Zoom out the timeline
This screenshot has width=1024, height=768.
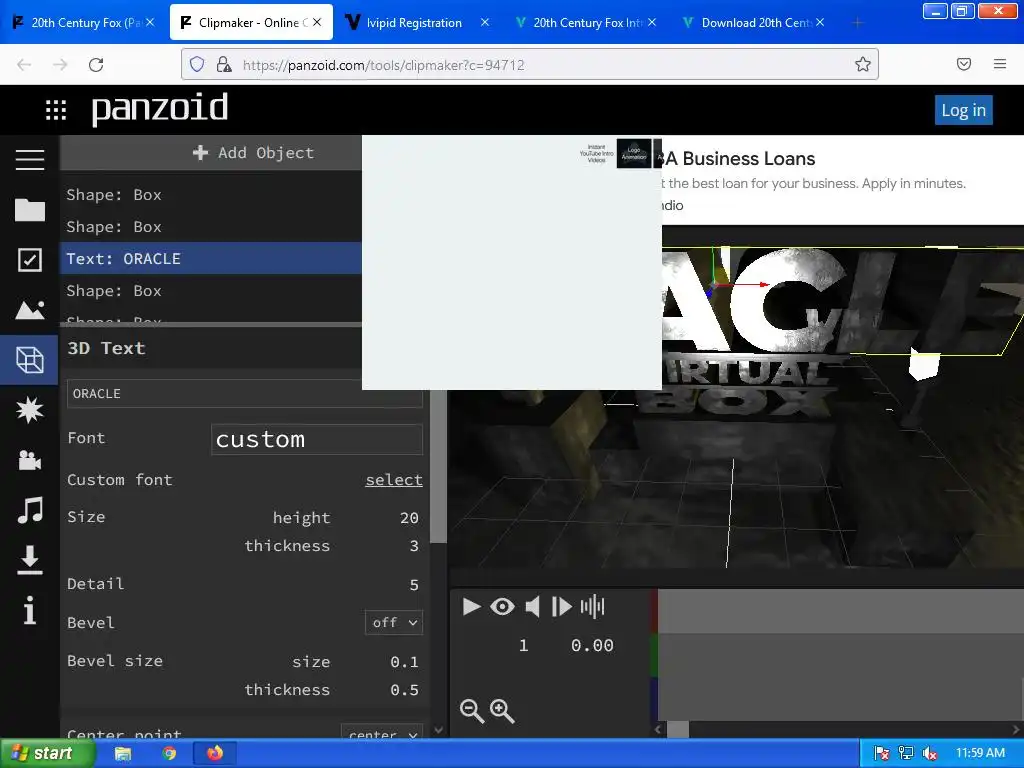click(x=472, y=711)
